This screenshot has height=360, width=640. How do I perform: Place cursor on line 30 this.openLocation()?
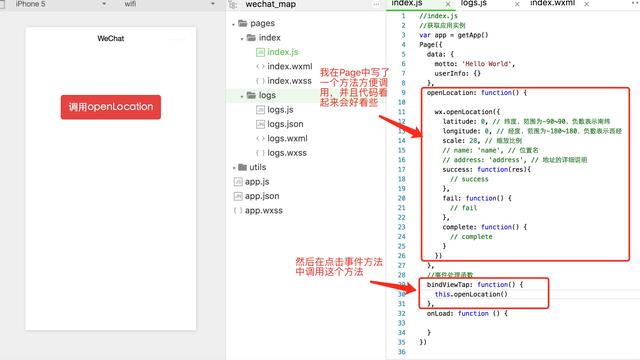pos(471,294)
